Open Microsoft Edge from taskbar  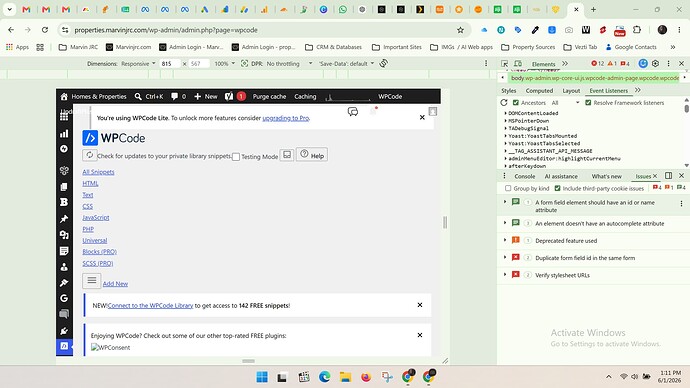click(x=324, y=377)
